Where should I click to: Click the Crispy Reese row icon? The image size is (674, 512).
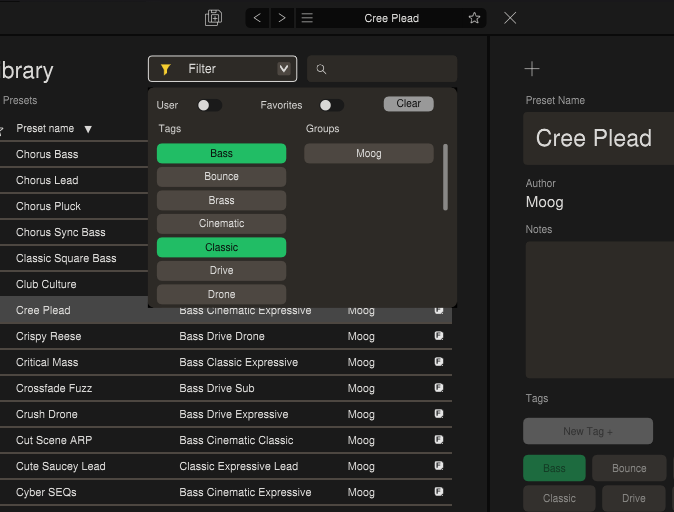coord(438,336)
